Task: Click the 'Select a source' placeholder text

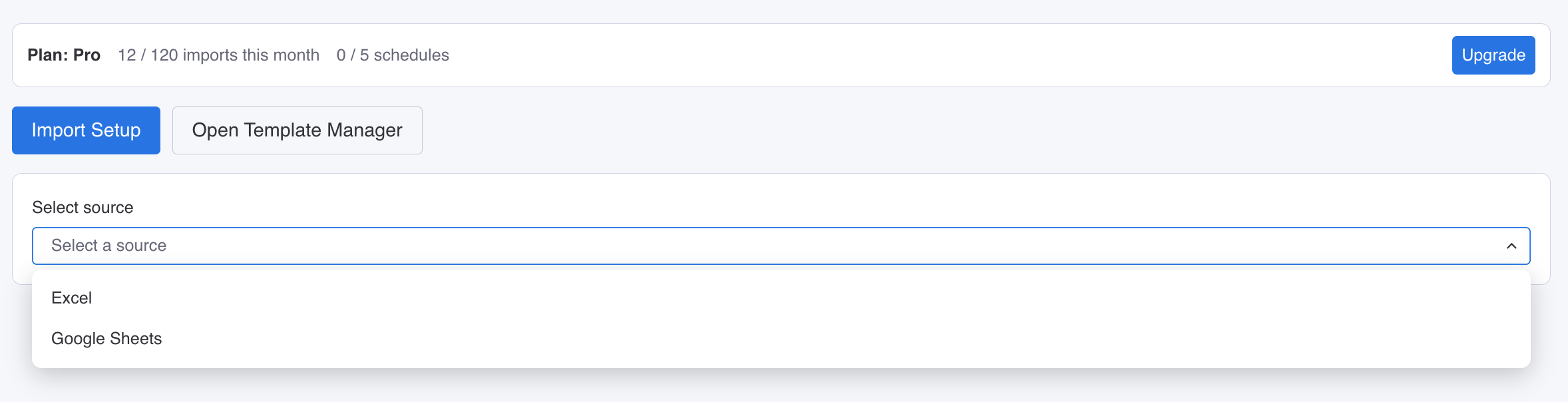Action: pyautogui.click(x=109, y=246)
